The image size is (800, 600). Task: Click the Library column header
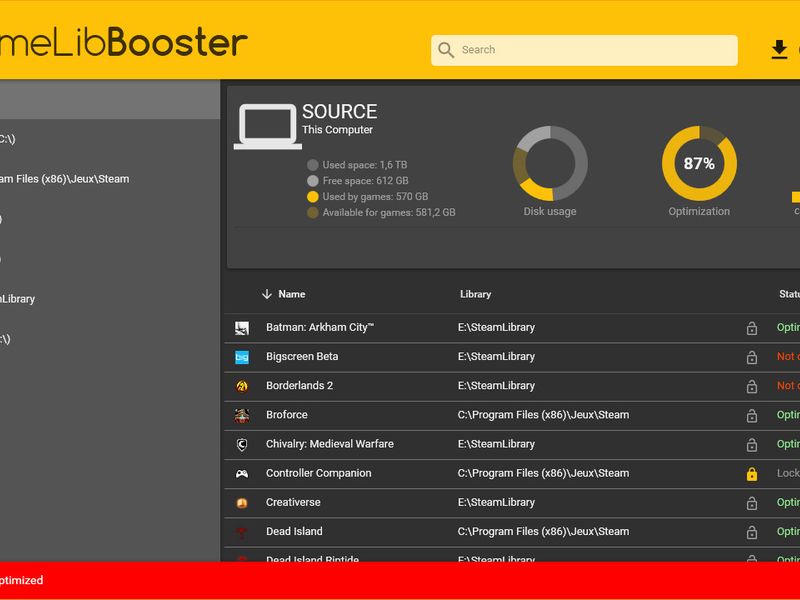(476, 294)
